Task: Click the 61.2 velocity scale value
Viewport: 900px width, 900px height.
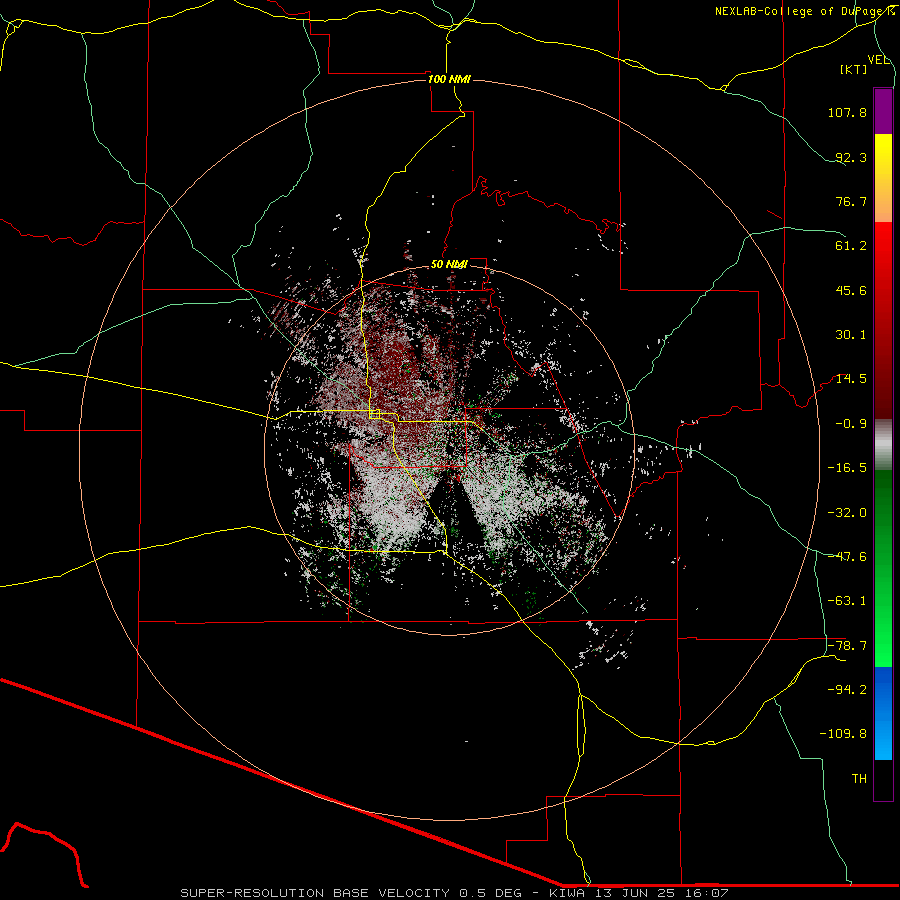Action: (x=851, y=246)
